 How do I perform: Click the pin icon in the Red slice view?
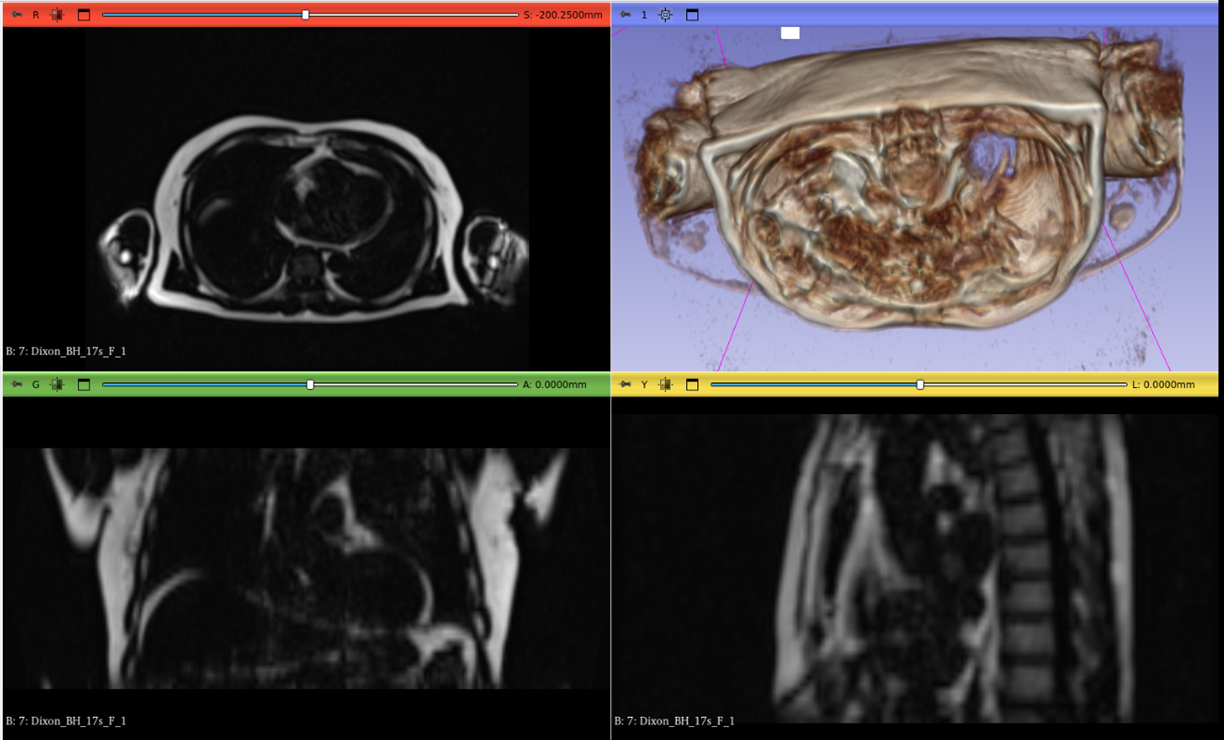(17, 15)
